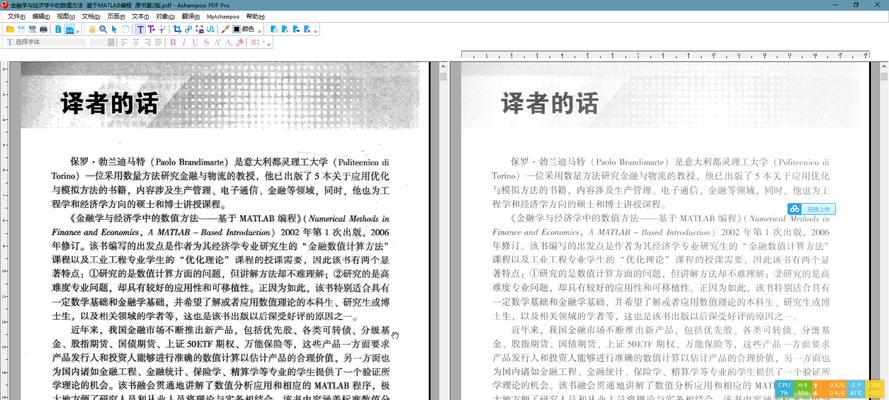Click the font size stepper arrows
Screen dimensions: 889x400
(111, 42)
